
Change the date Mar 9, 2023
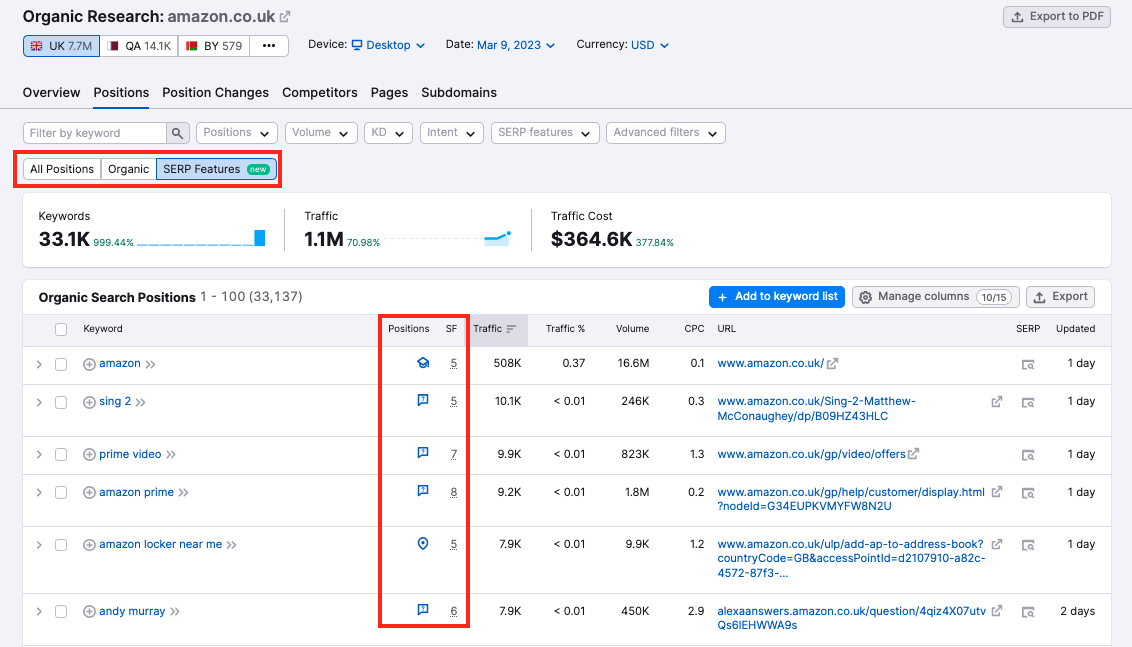[515, 45]
